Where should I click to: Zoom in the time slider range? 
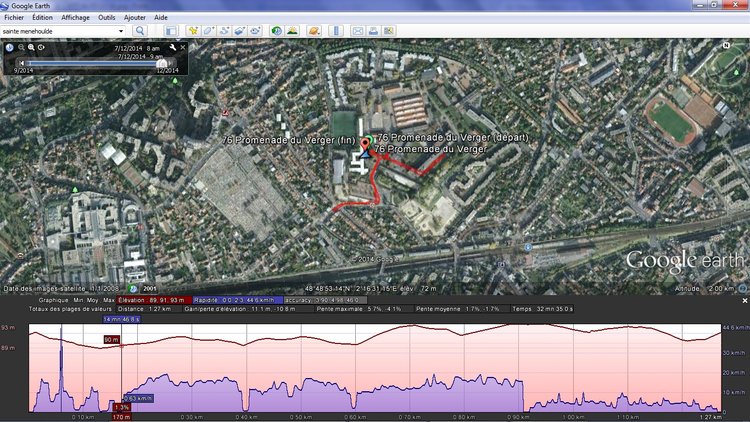31,47
